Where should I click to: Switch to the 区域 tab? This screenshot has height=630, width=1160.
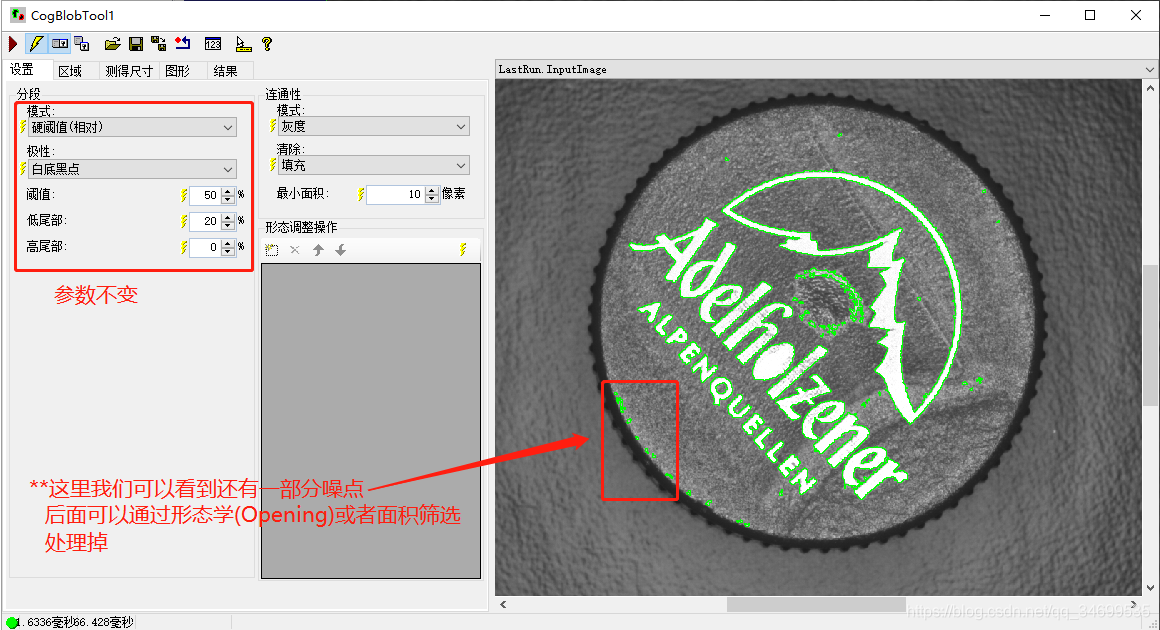point(70,71)
